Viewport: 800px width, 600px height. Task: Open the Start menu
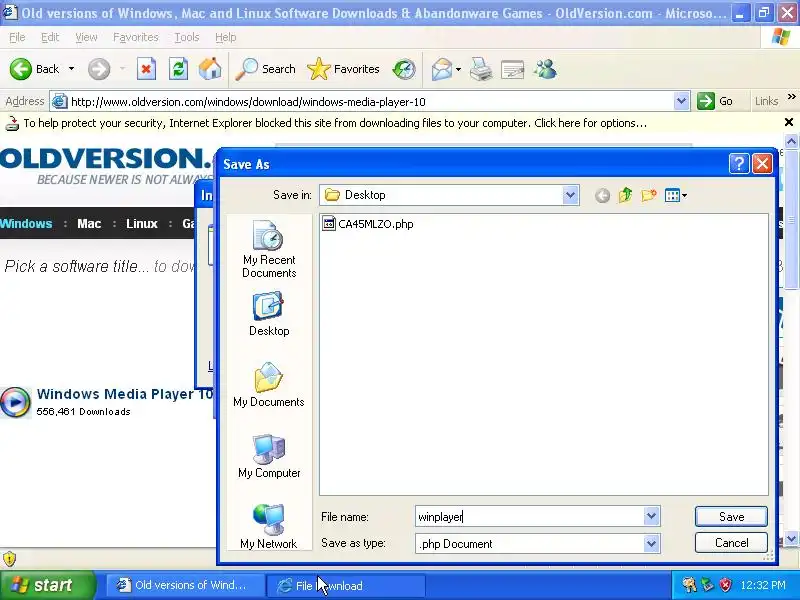tap(47, 585)
